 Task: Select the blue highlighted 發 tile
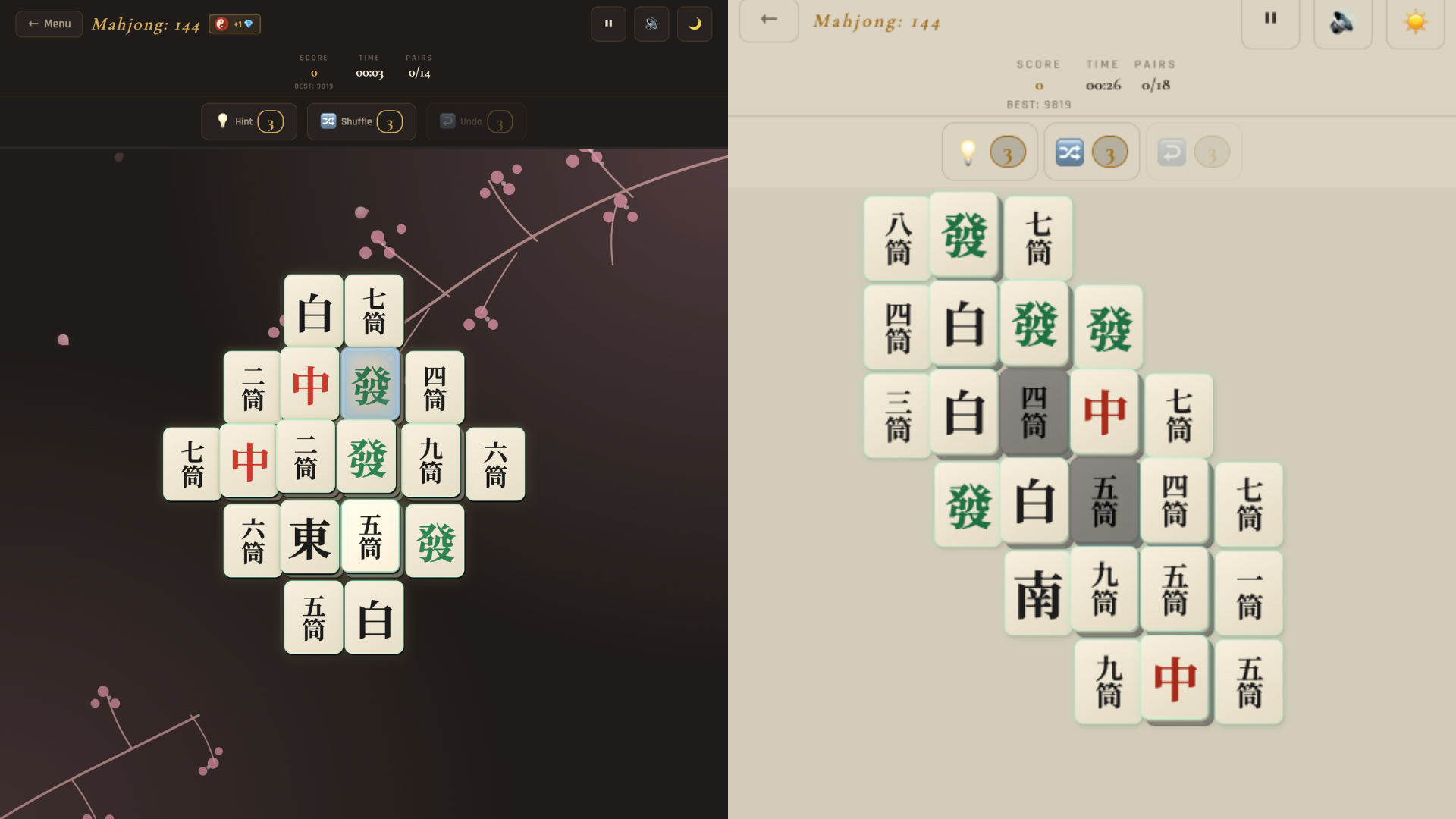click(x=371, y=384)
